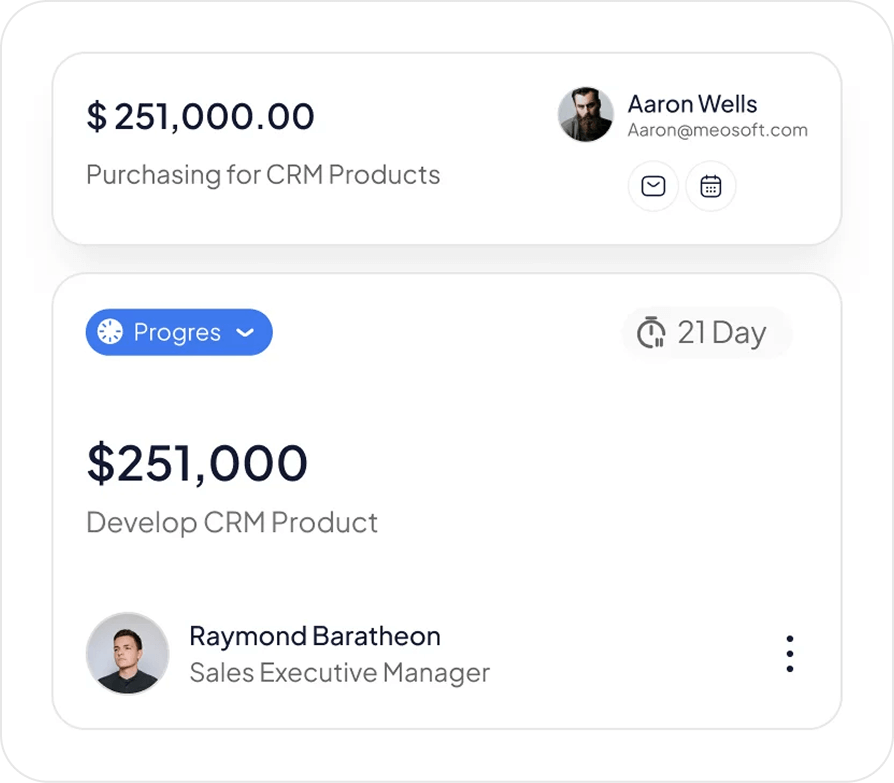Click the spinner icon in the Progres badge

(110, 332)
